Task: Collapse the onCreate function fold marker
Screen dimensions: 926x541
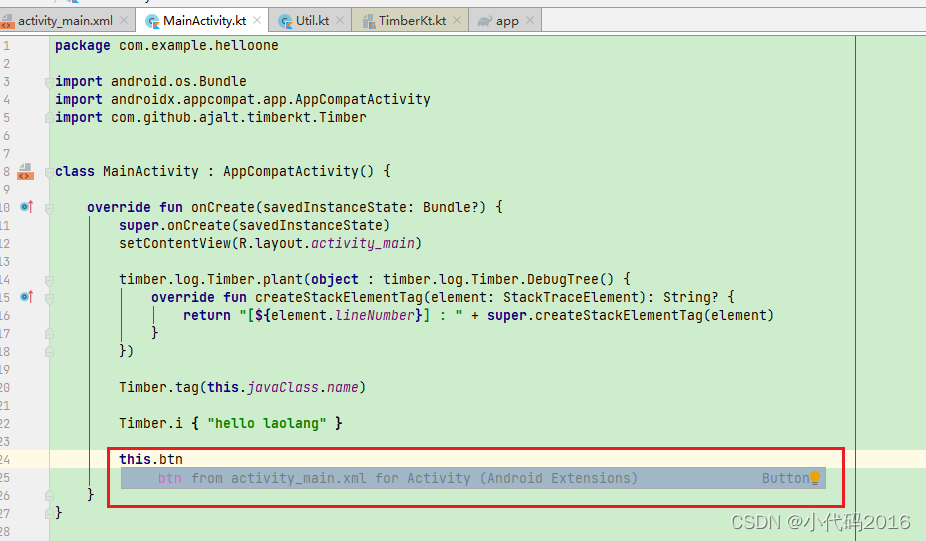Action: click(x=49, y=208)
